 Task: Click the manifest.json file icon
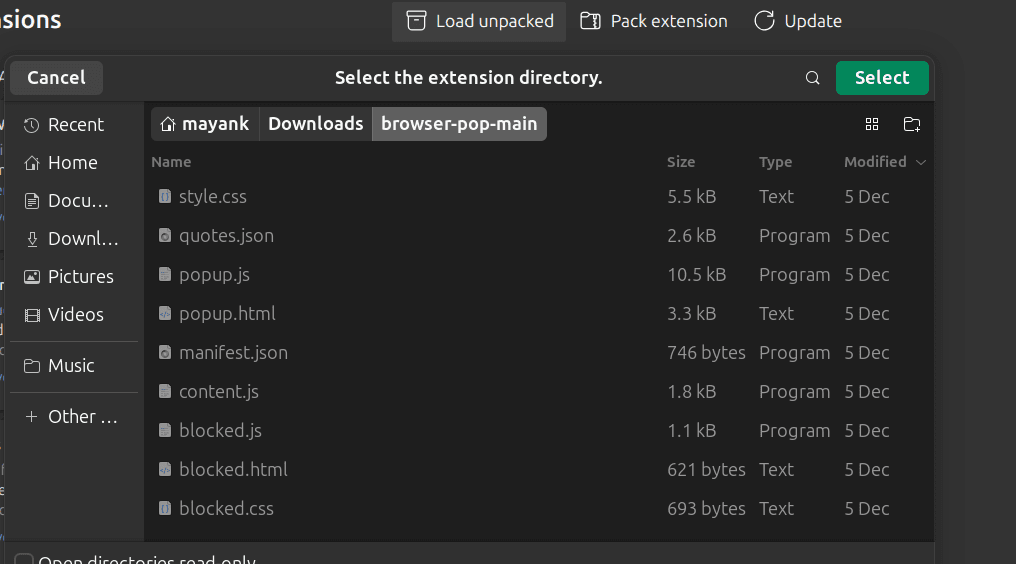coord(165,353)
